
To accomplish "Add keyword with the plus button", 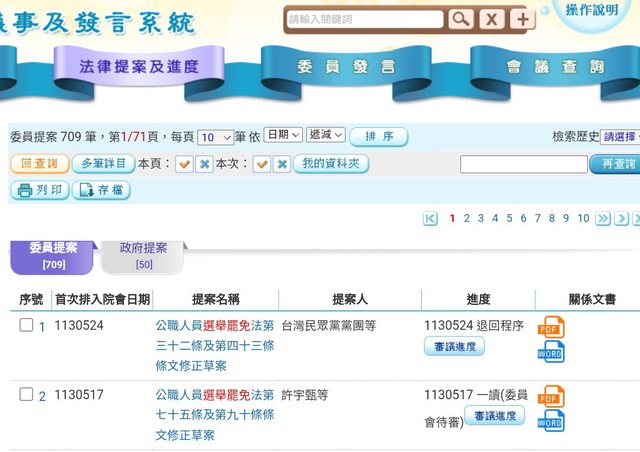I will click(522, 19).
